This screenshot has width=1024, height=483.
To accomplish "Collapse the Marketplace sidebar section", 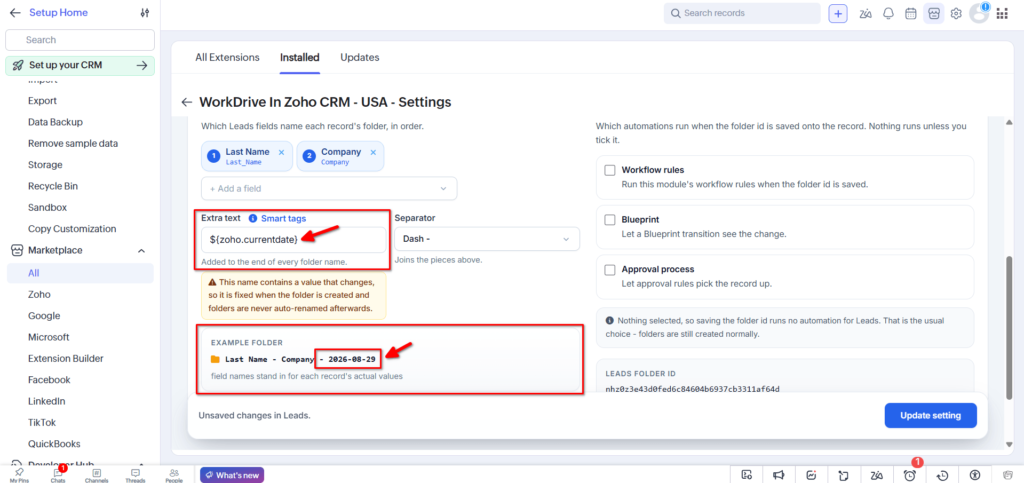I will tap(140, 251).
